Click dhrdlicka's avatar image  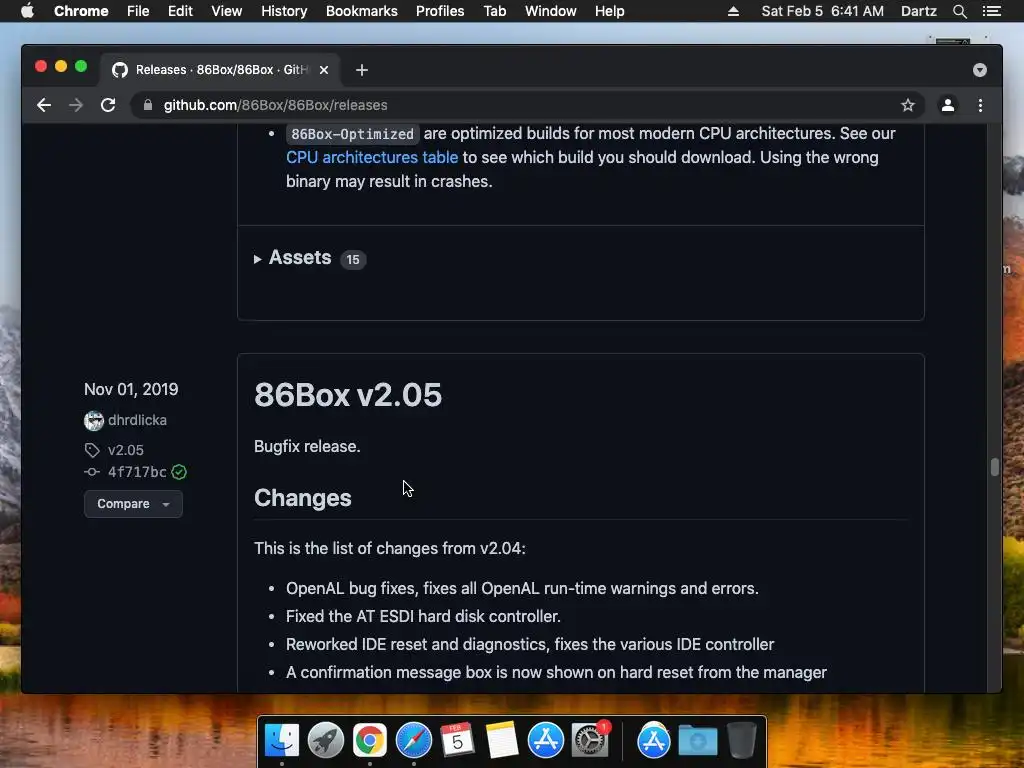[94, 421]
